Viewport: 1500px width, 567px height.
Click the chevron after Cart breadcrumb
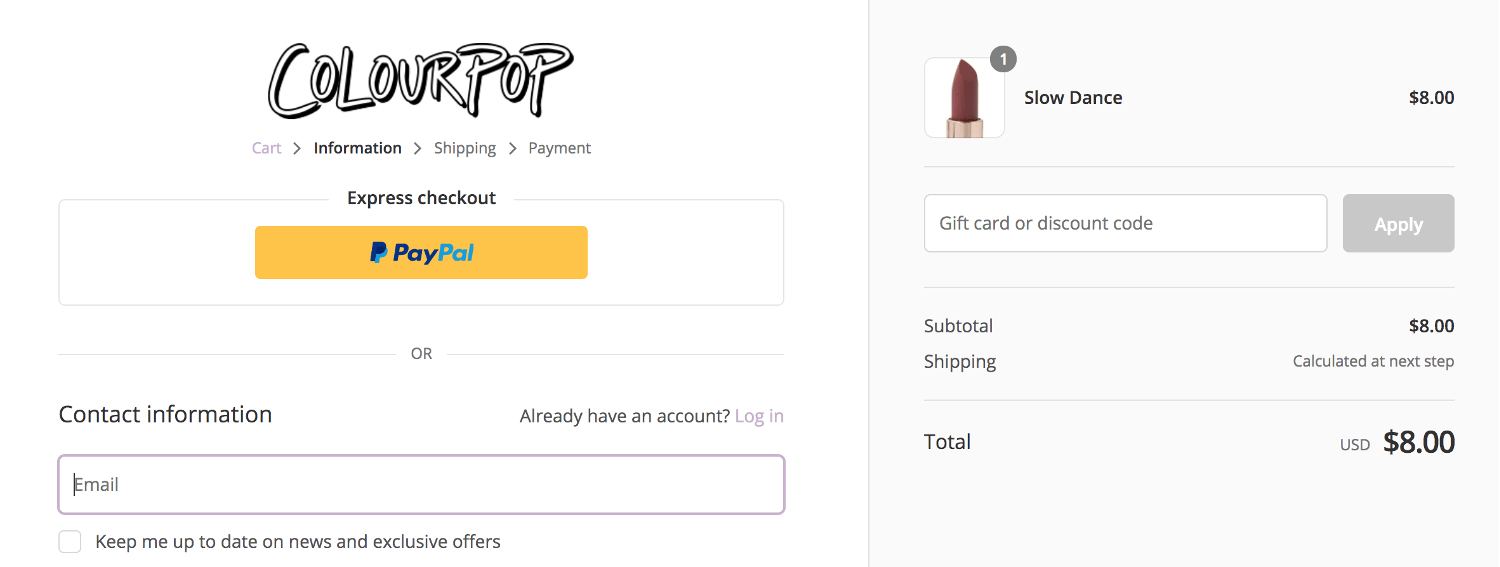coord(297,148)
